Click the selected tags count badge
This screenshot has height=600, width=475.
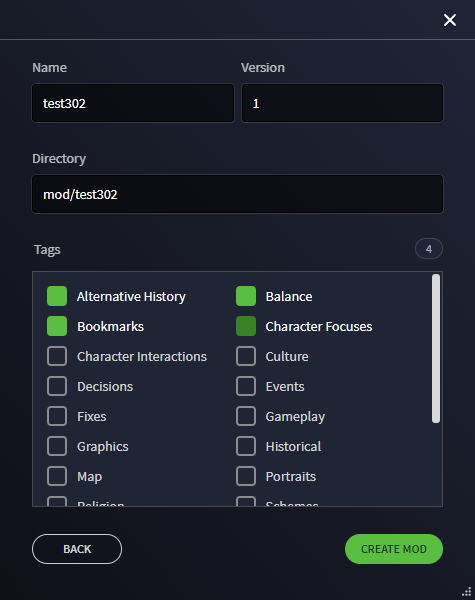pos(429,249)
